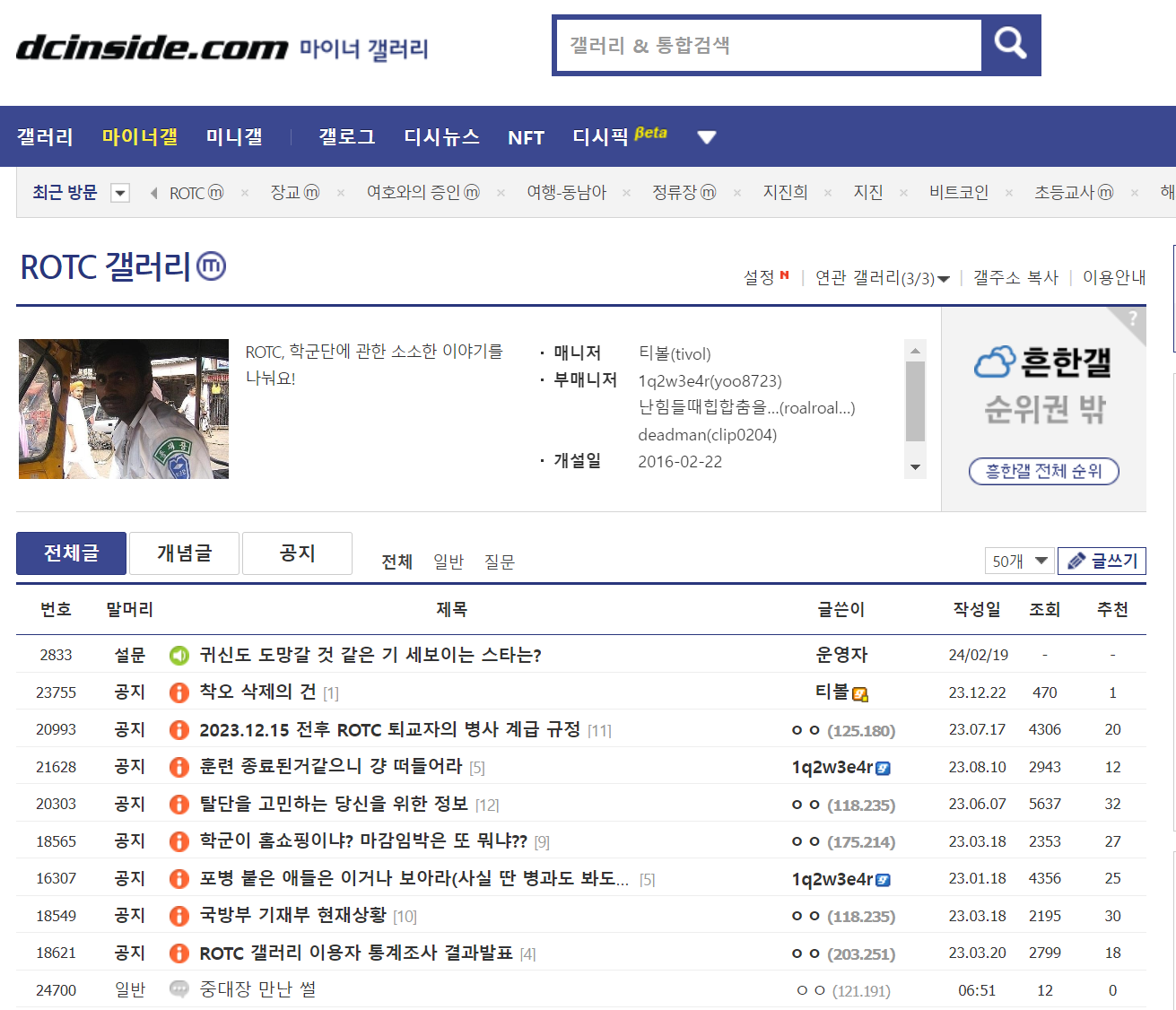Viewport: 1176px width, 1010px height.
Task: Click the circled m badge beside ROTC 갤러리 title
Action: coord(212,266)
